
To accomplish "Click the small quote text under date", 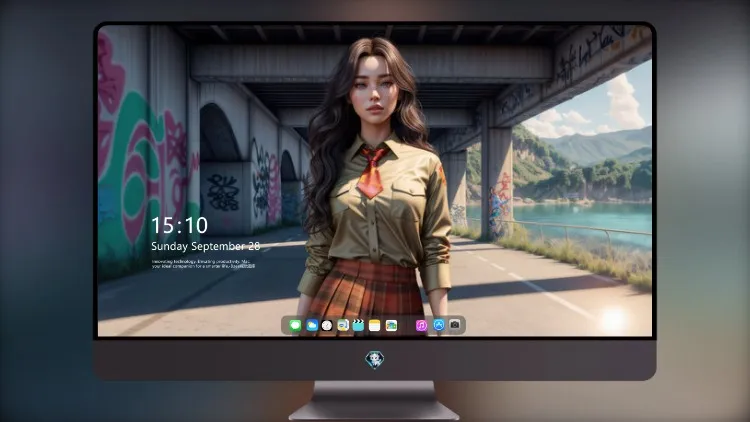I will point(203,264).
